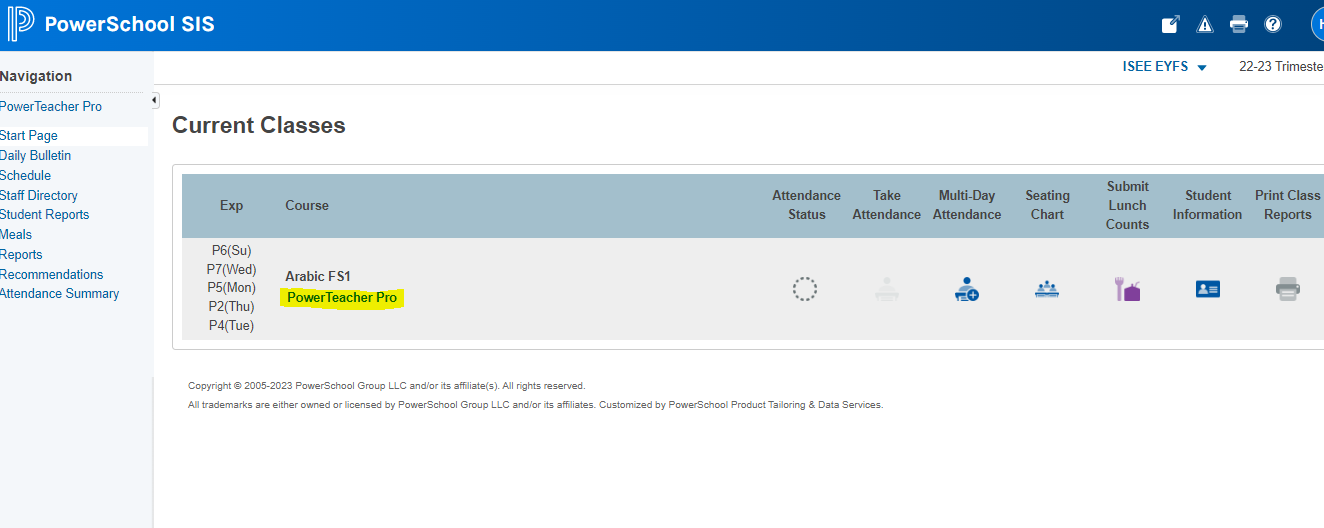
Task: Click the PowerSchool logo icon
Action: pos(21,24)
